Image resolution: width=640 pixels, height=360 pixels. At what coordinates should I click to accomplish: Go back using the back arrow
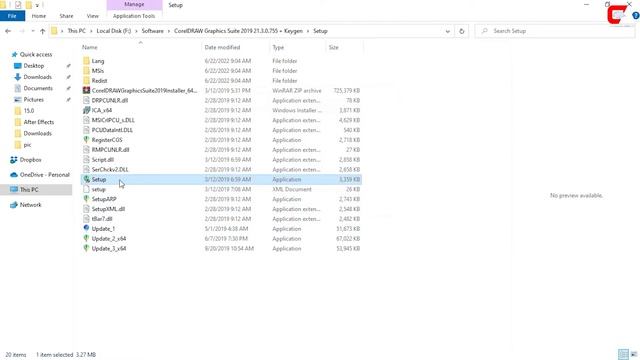[x=8, y=31]
